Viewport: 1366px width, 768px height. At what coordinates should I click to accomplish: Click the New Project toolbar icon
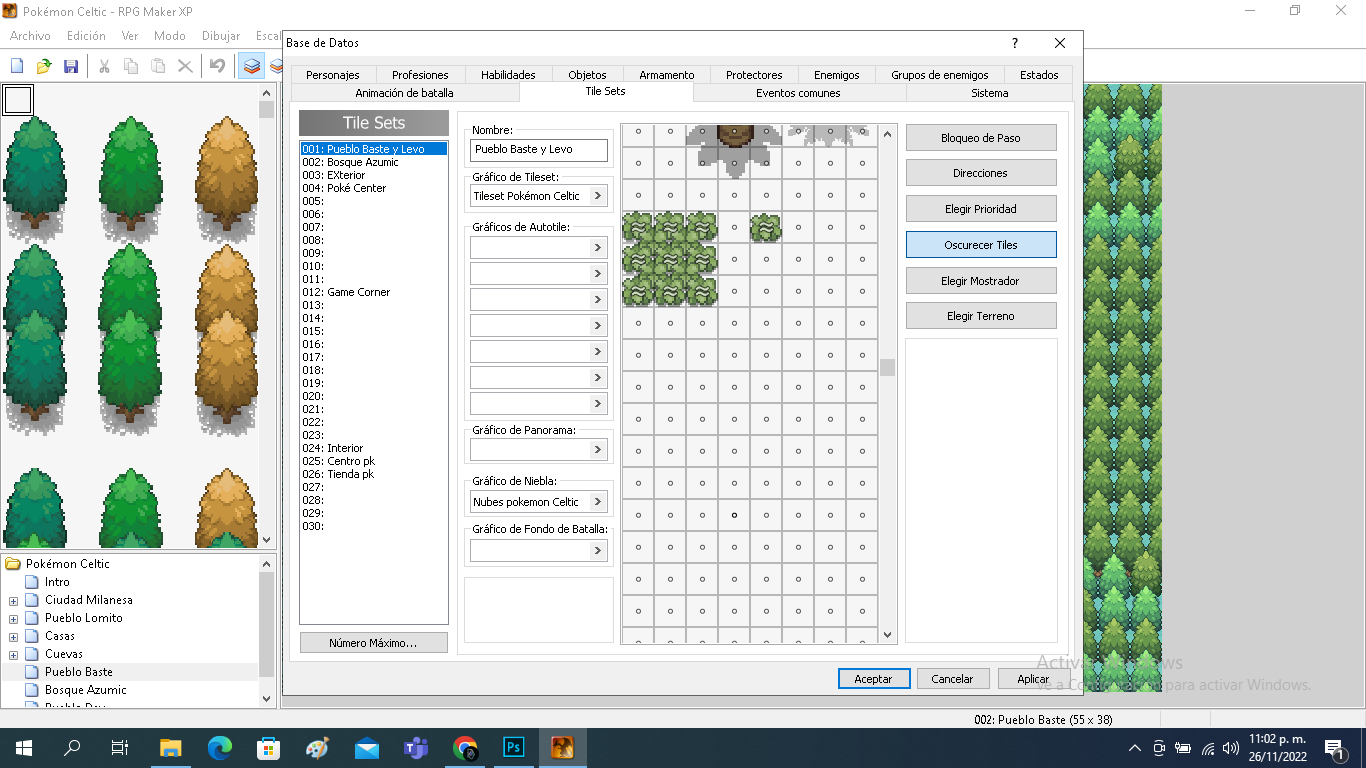coord(17,66)
